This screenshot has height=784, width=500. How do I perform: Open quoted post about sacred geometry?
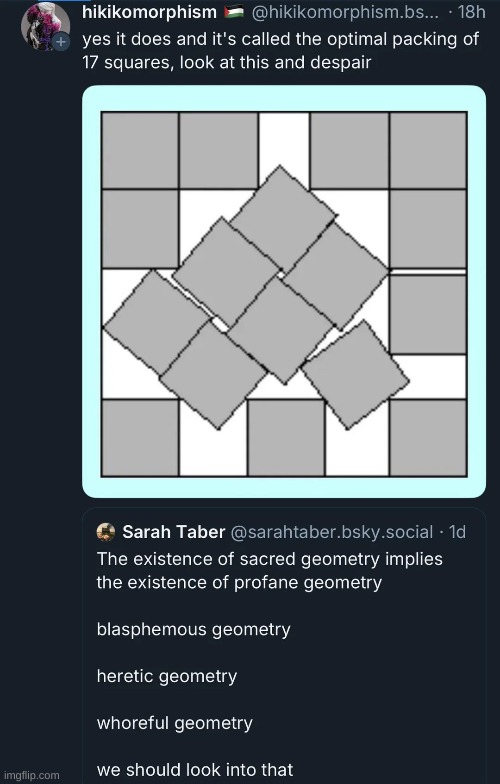tap(284, 646)
